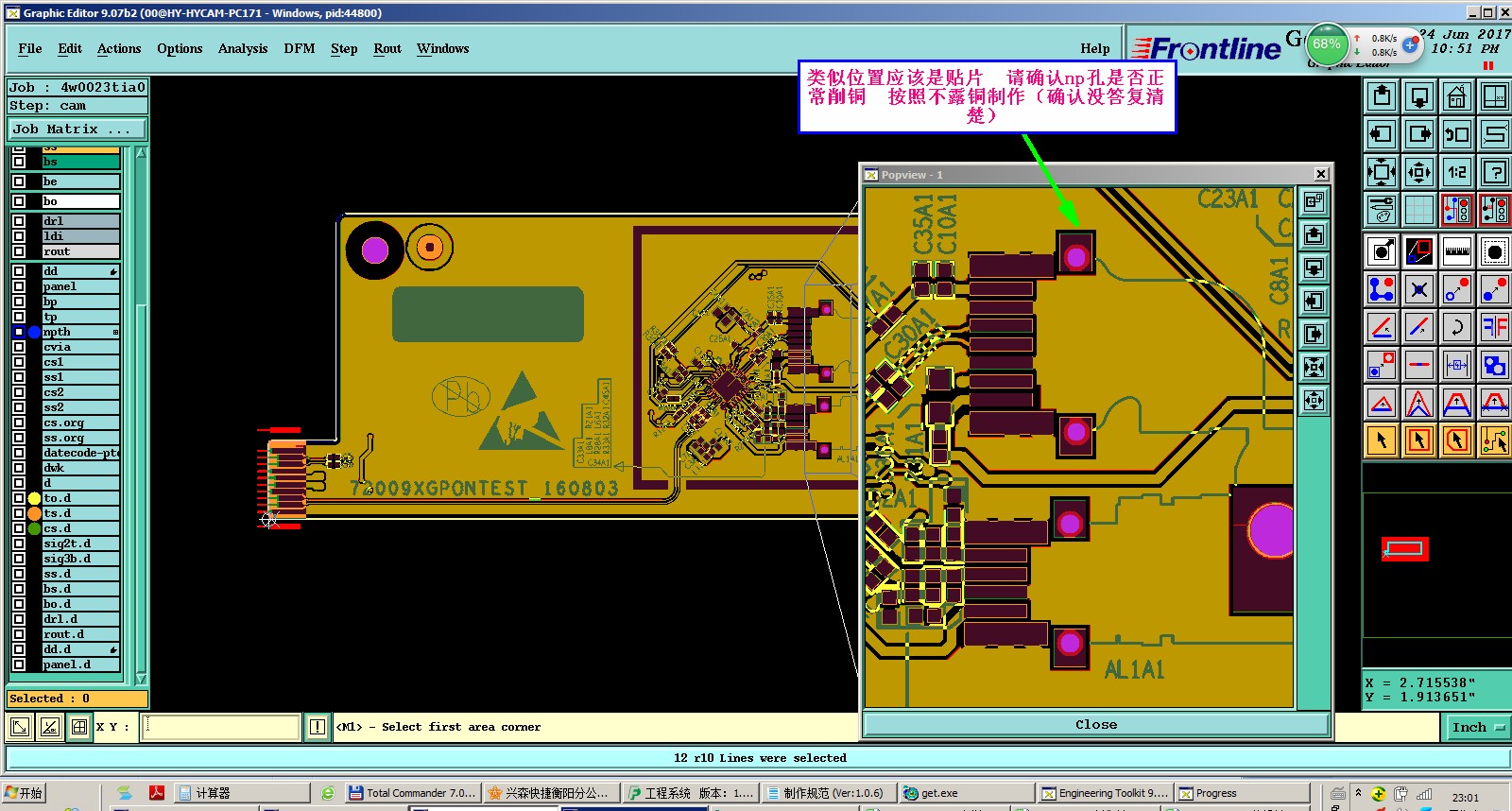The width and height of the screenshot is (1512, 811).
Task: Click the blue color dot of layer mpth
Action: (34, 332)
